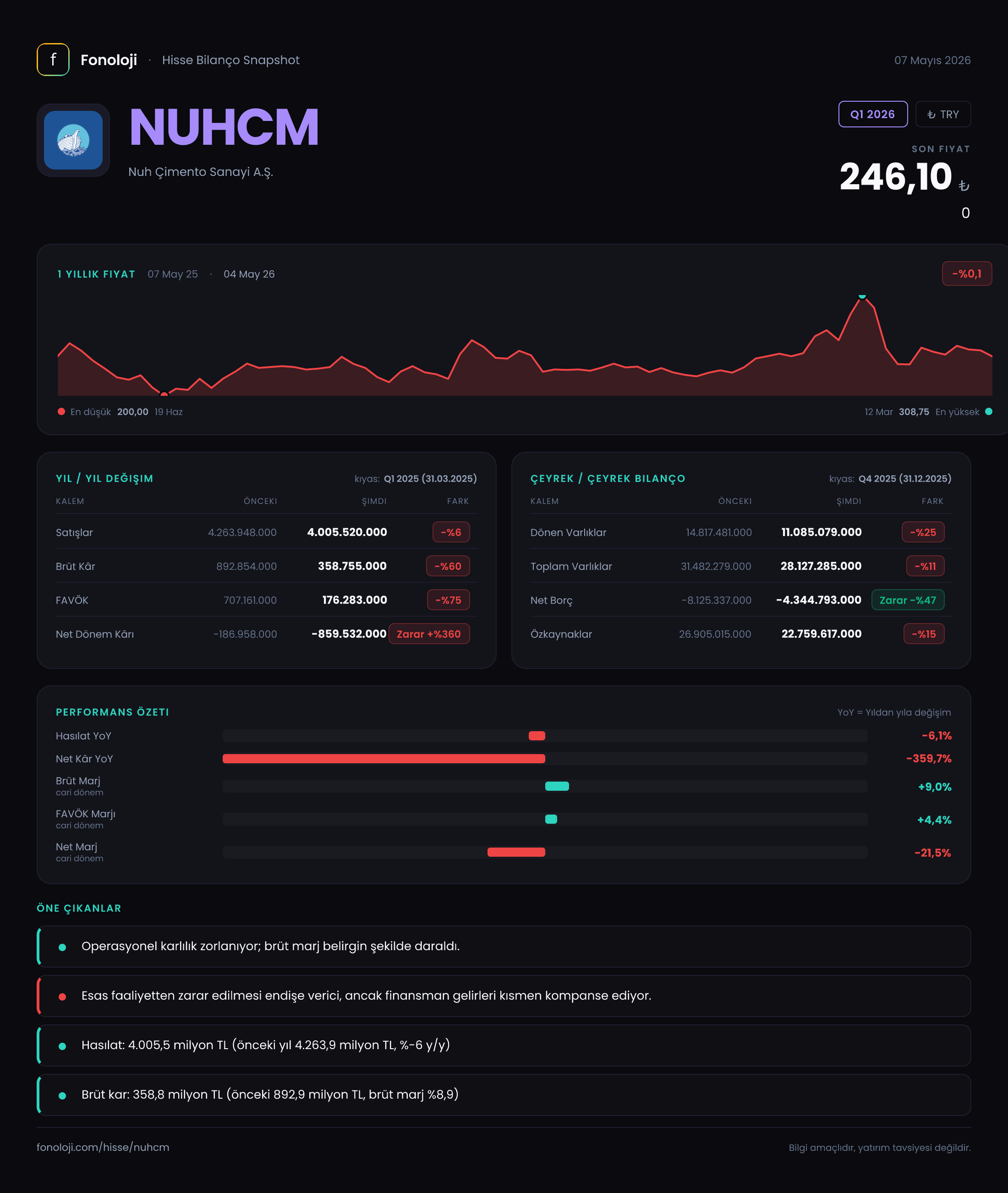Image resolution: width=1008 pixels, height=1193 pixels.
Task: Select the Q1 2026 period badge
Action: pos(872,114)
